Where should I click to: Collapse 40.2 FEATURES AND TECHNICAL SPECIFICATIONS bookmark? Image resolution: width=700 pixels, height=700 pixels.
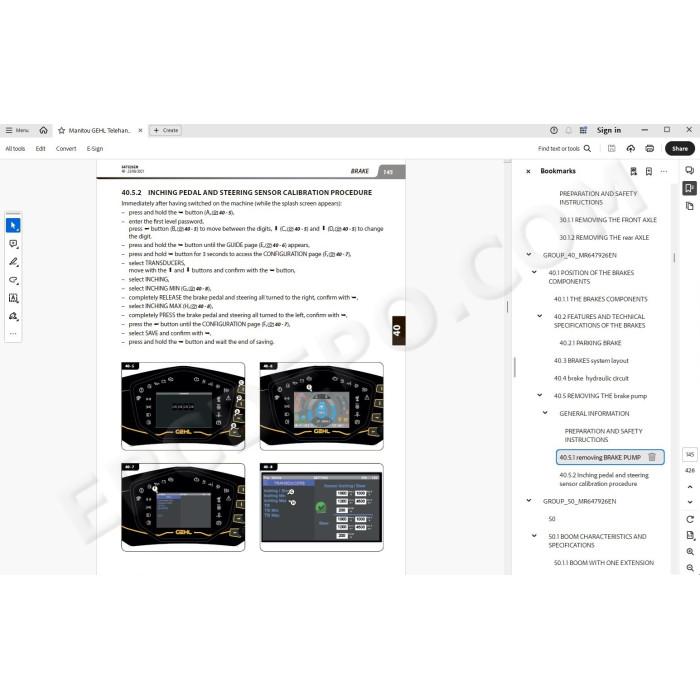pos(539,316)
